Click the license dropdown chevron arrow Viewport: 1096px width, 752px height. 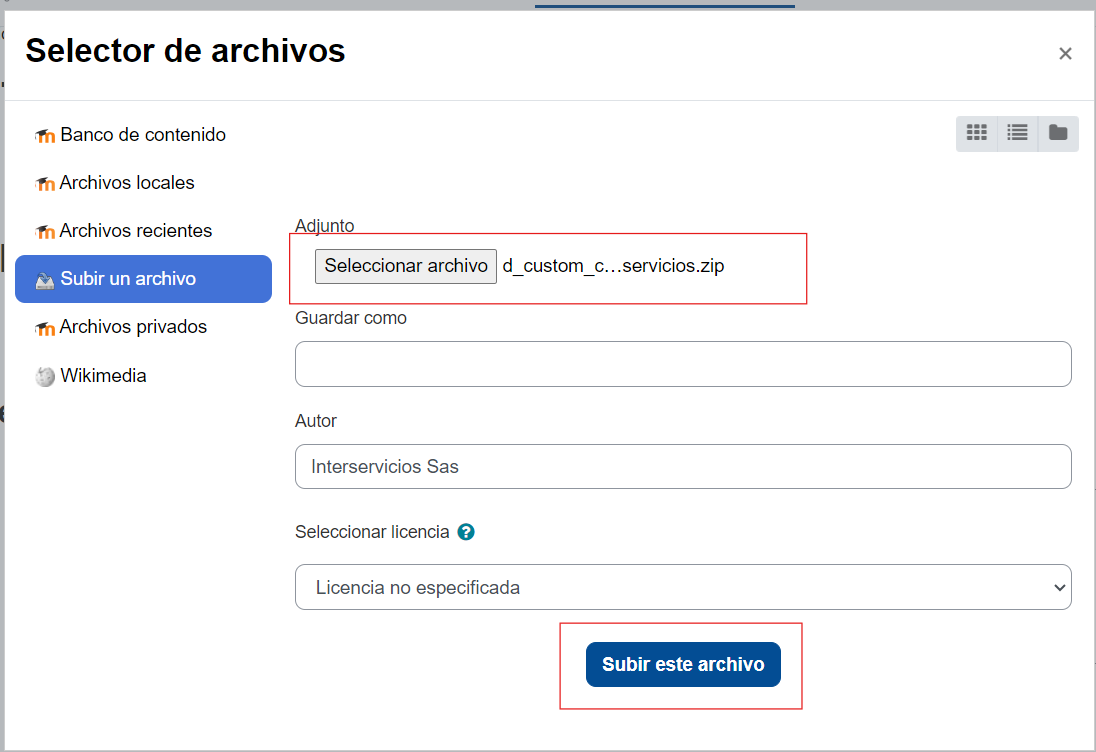(1060, 588)
